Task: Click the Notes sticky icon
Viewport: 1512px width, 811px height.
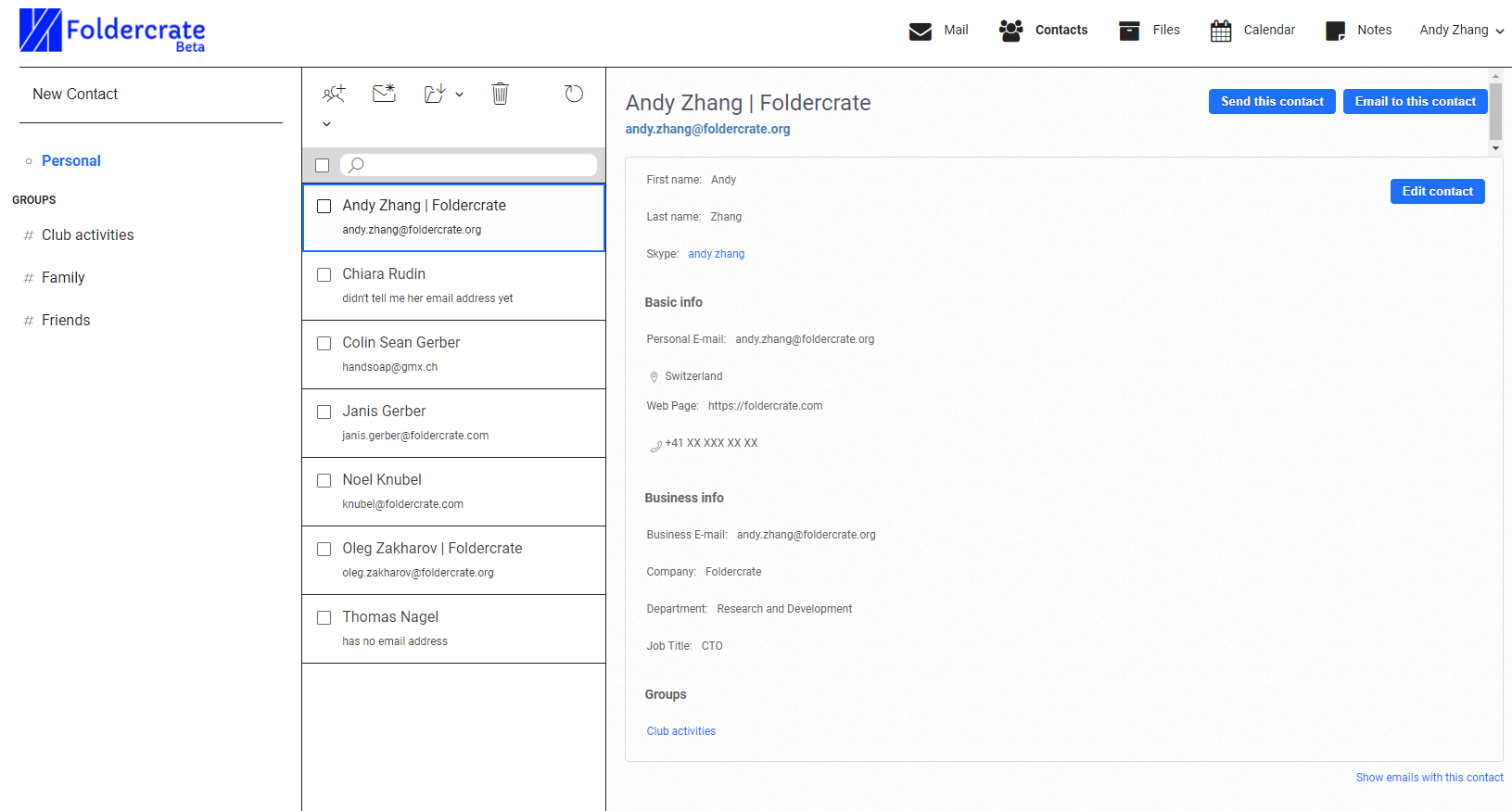Action: [1335, 31]
